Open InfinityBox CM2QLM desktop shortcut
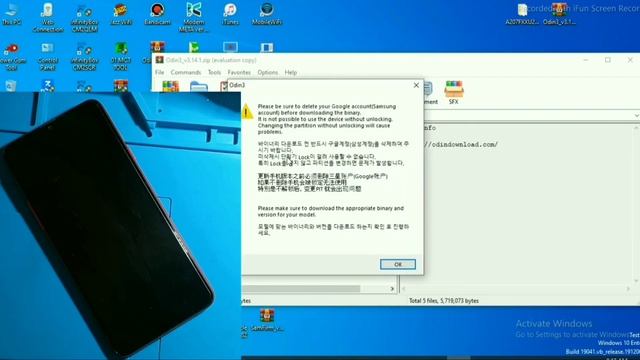This screenshot has height=360, width=640. coord(84,17)
